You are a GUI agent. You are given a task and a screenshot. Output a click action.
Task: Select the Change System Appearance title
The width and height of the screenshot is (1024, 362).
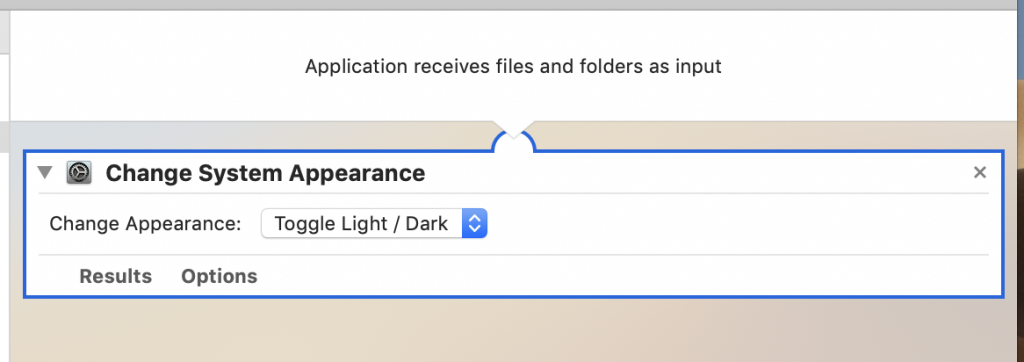[265, 173]
